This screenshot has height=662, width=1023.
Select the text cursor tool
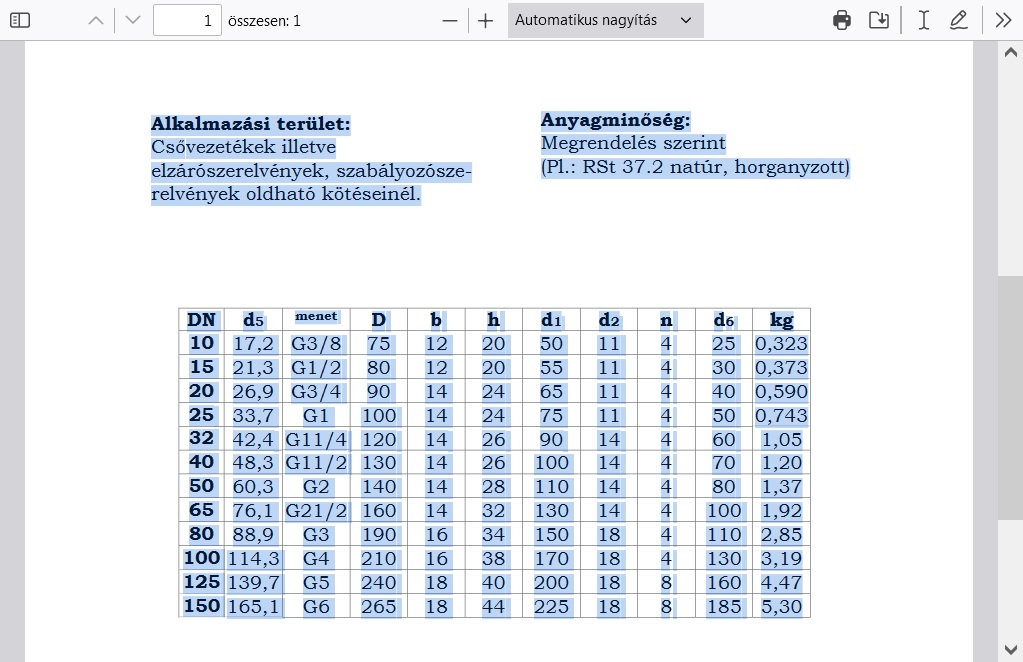tap(924, 20)
